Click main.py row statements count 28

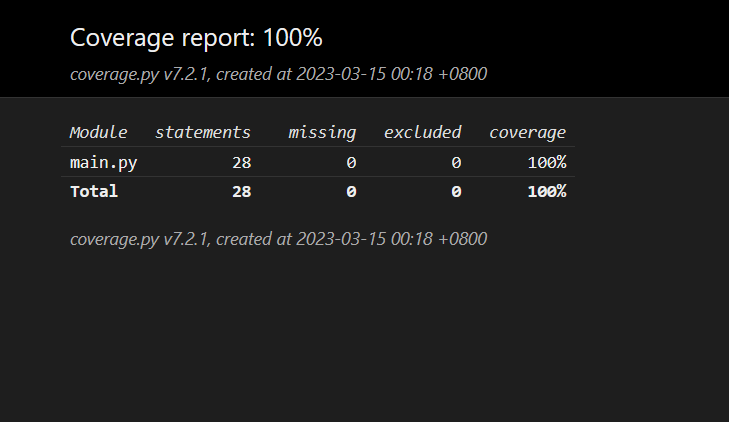tap(241, 162)
